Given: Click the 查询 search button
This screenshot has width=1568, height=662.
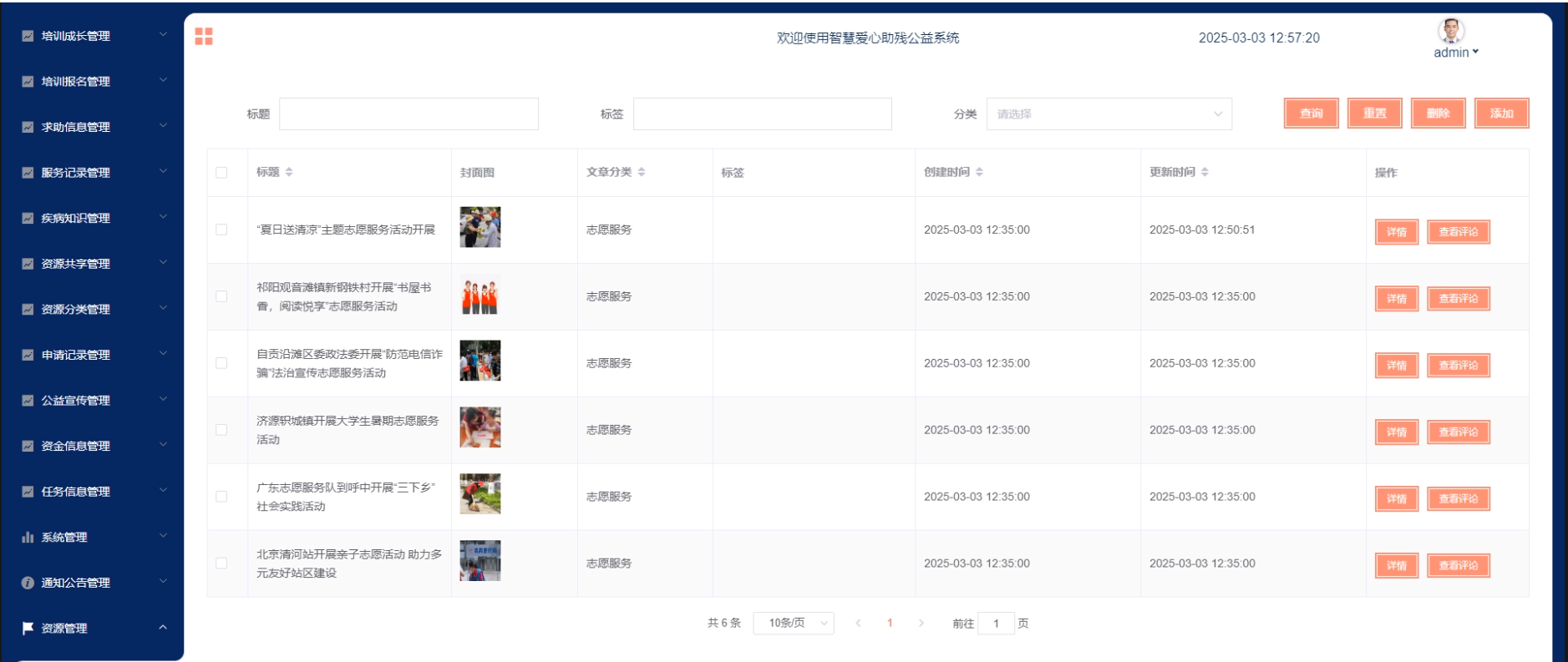Looking at the screenshot, I should coord(1312,114).
